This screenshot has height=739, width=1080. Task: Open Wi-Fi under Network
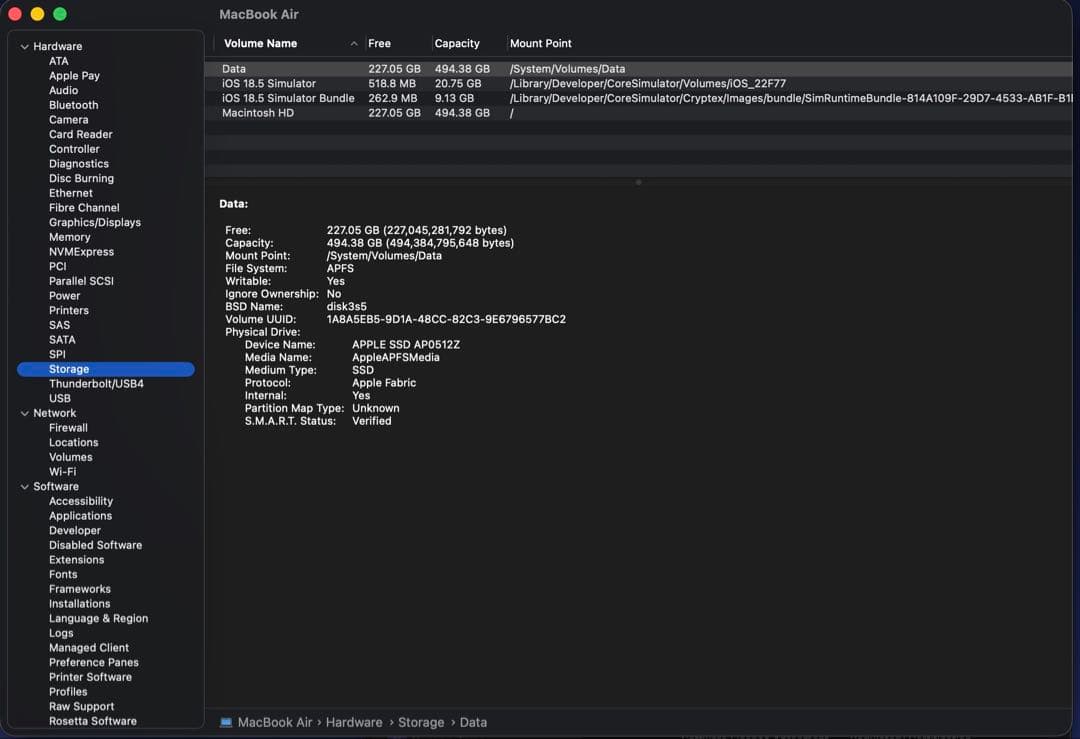click(x=62, y=472)
